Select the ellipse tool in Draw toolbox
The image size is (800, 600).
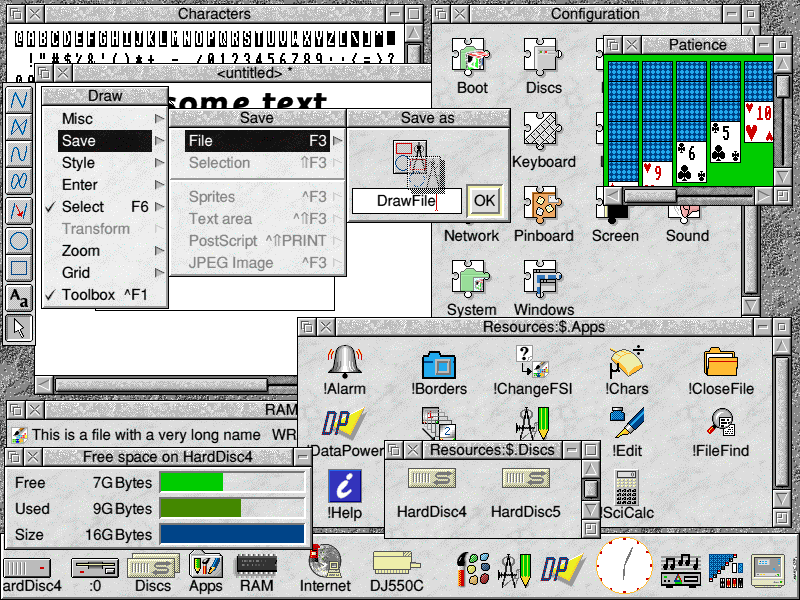18,240
